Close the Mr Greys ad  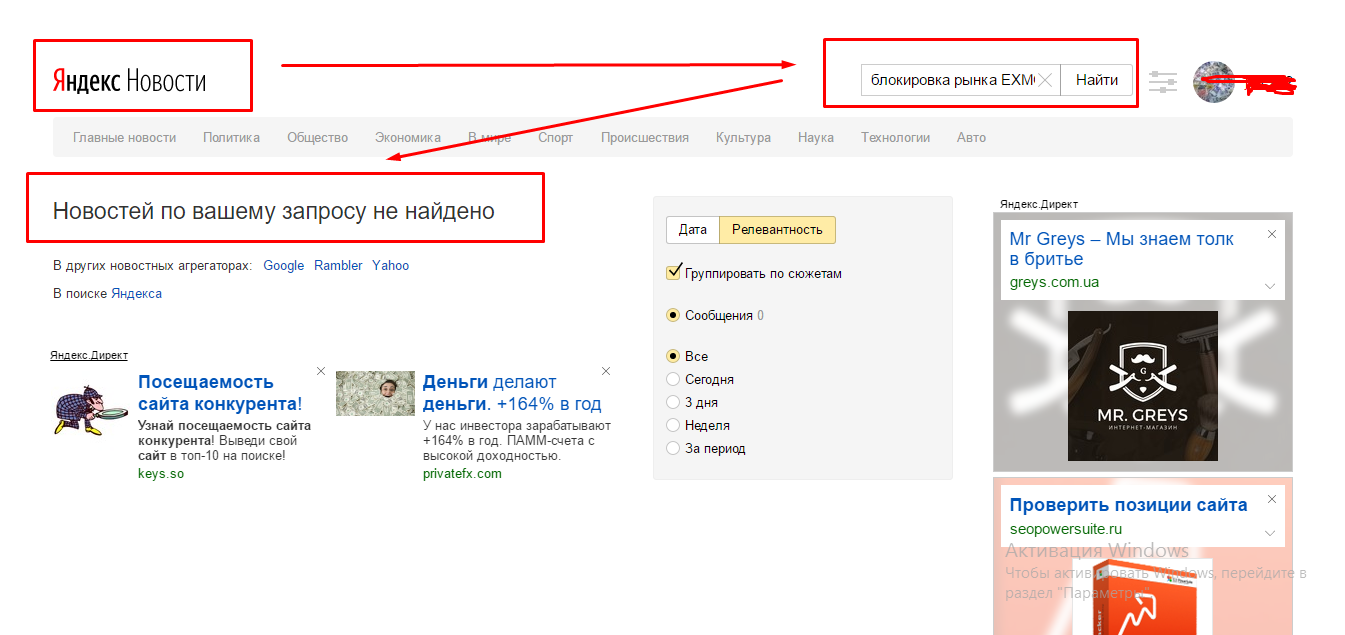point(1272,234)
